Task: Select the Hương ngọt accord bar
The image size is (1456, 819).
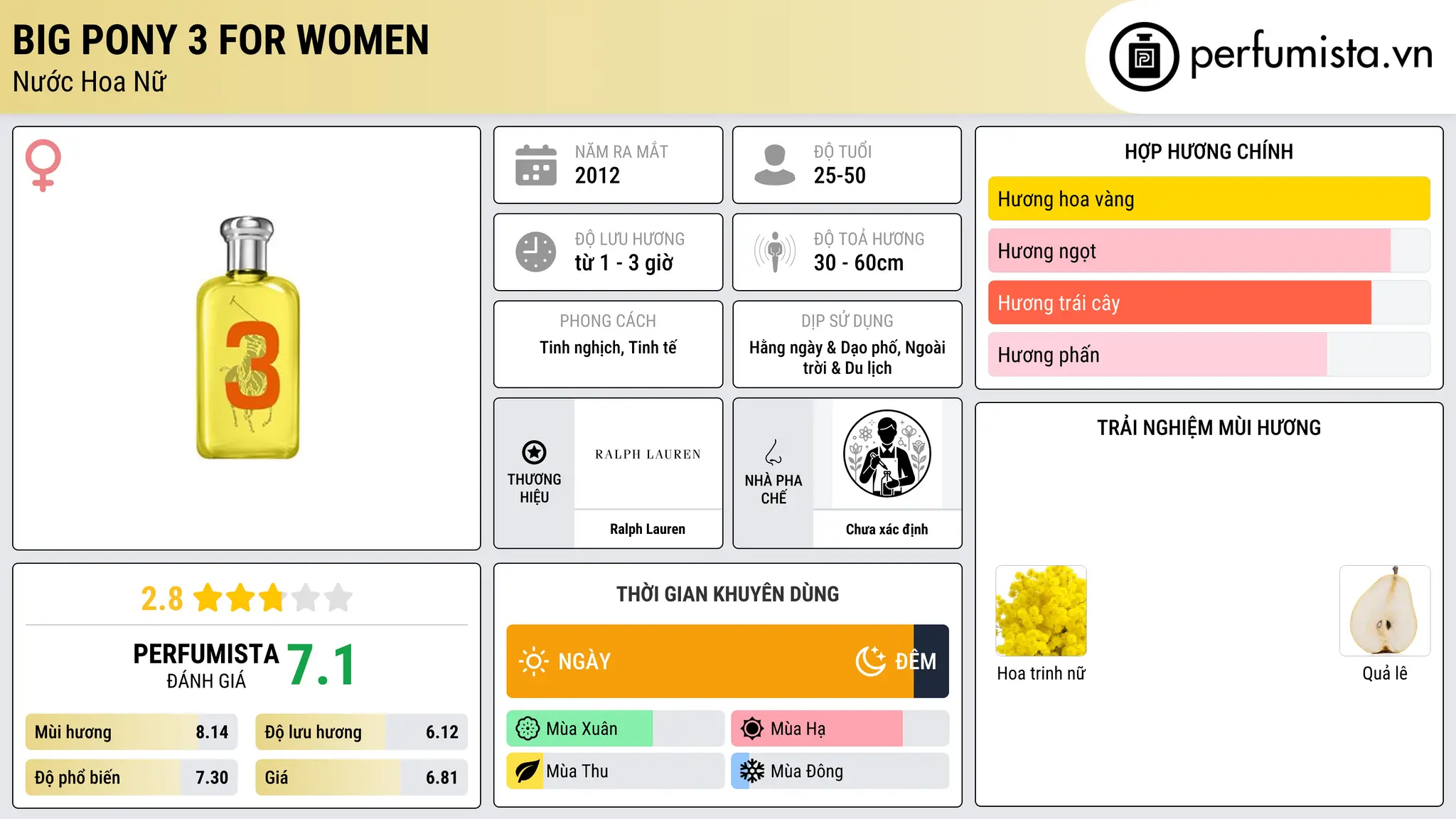Action: pyautogui.click(x=1209, y=251)
